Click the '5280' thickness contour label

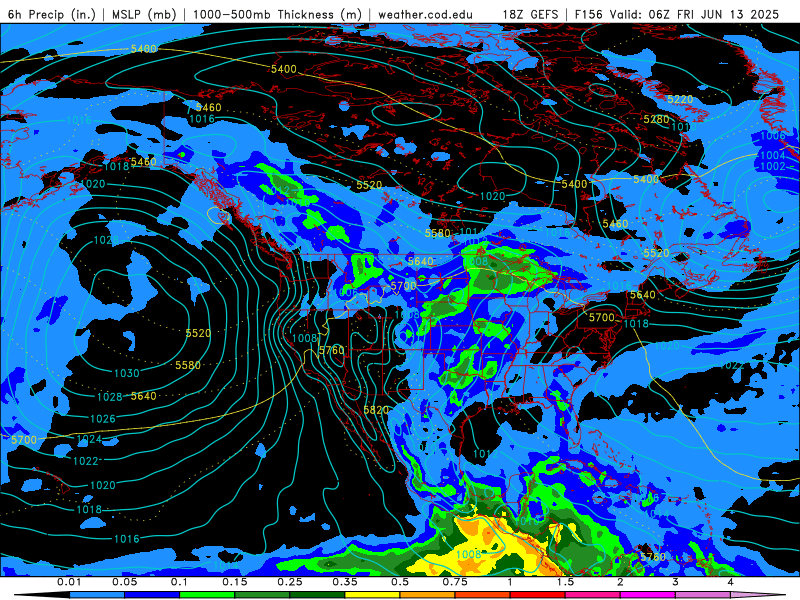656,119
